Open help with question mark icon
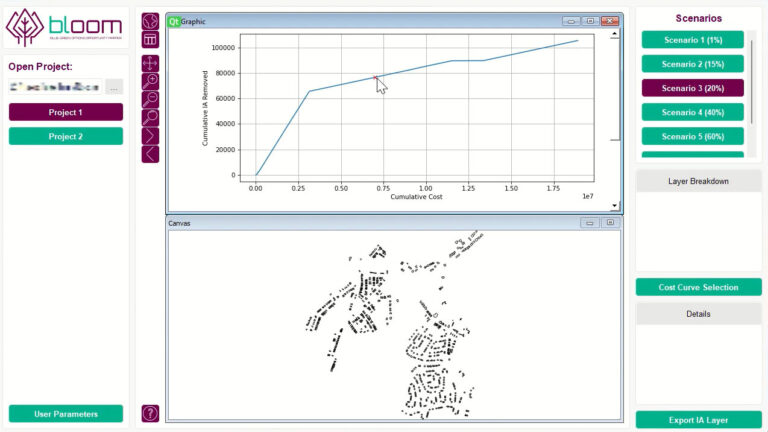Screen dimensions: 768x432 [150, 413]
